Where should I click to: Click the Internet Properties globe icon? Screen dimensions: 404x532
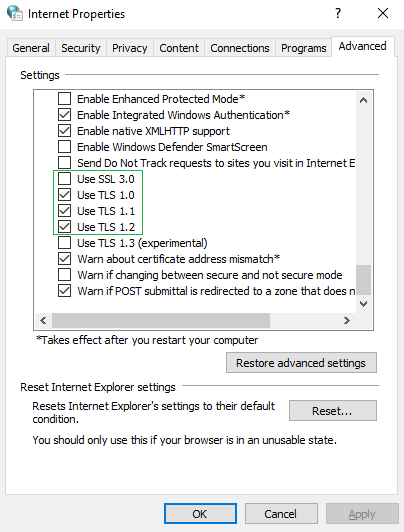click(15, 14)
